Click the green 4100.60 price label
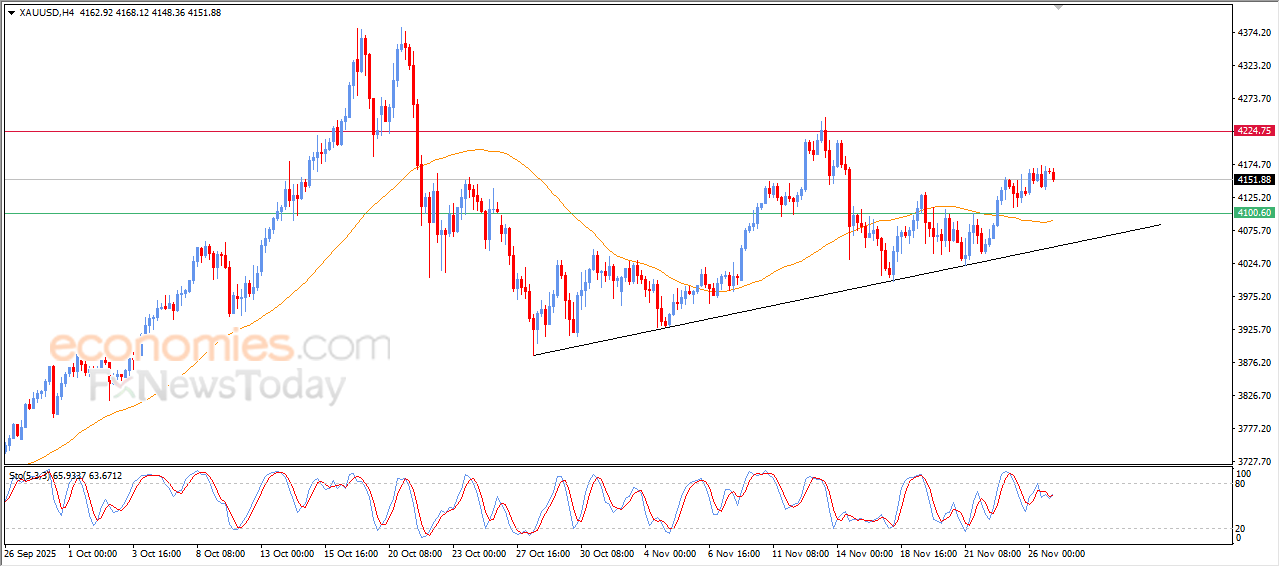Viewport: 1280px width, 567px height. click(x=1253, y=213)
